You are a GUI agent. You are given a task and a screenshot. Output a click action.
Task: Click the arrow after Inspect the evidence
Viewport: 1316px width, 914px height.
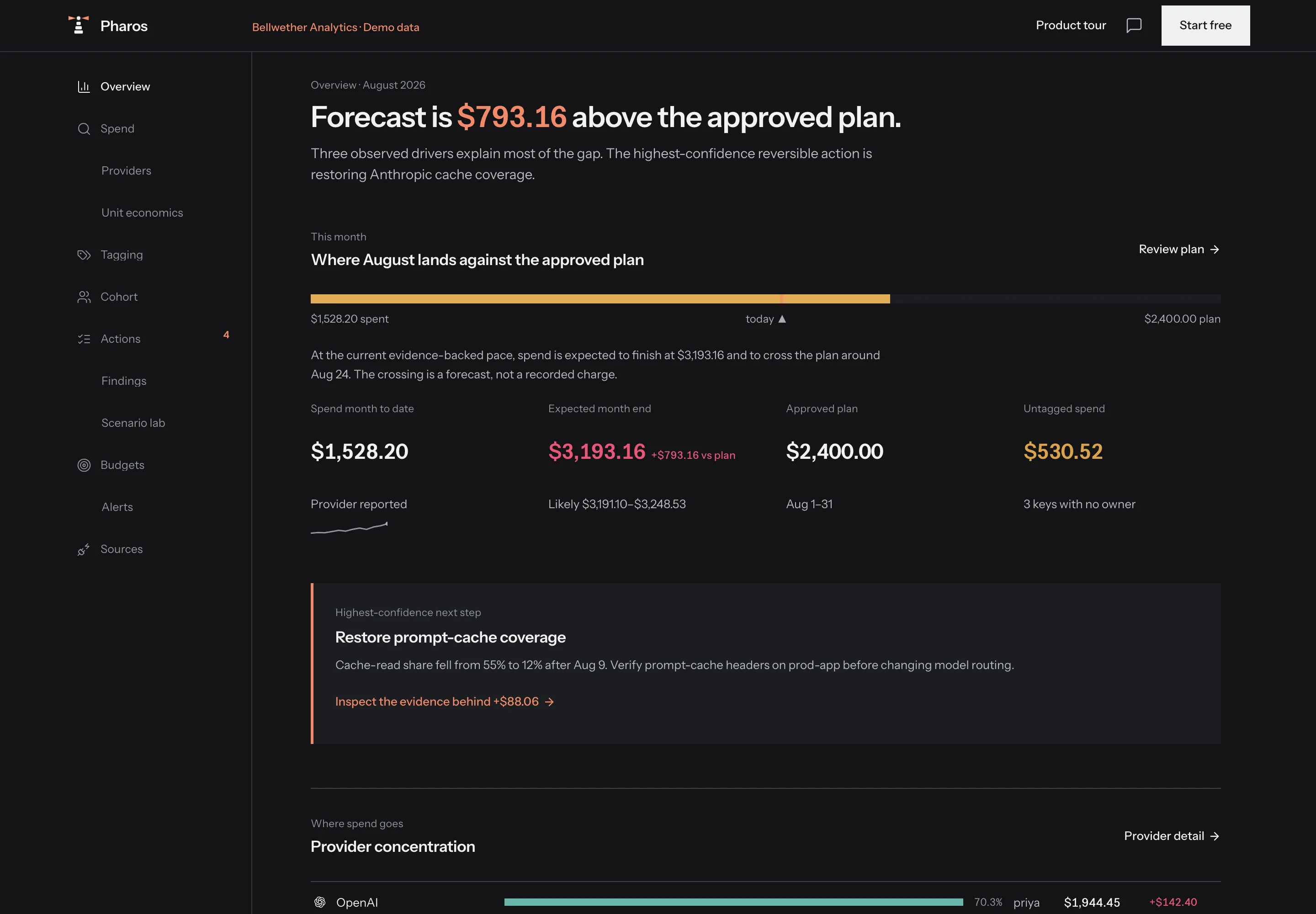[549, 701]
